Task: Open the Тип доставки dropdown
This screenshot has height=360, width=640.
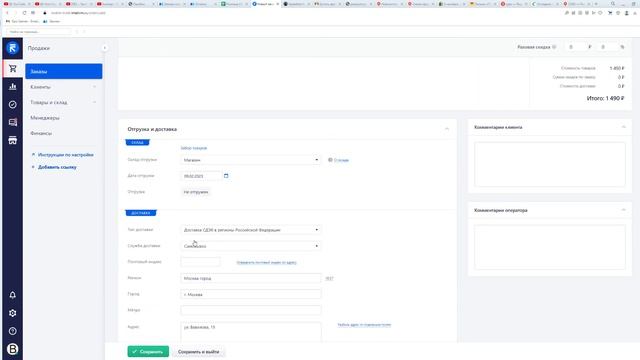Action: pyautogui.click(x=251, y=230)
